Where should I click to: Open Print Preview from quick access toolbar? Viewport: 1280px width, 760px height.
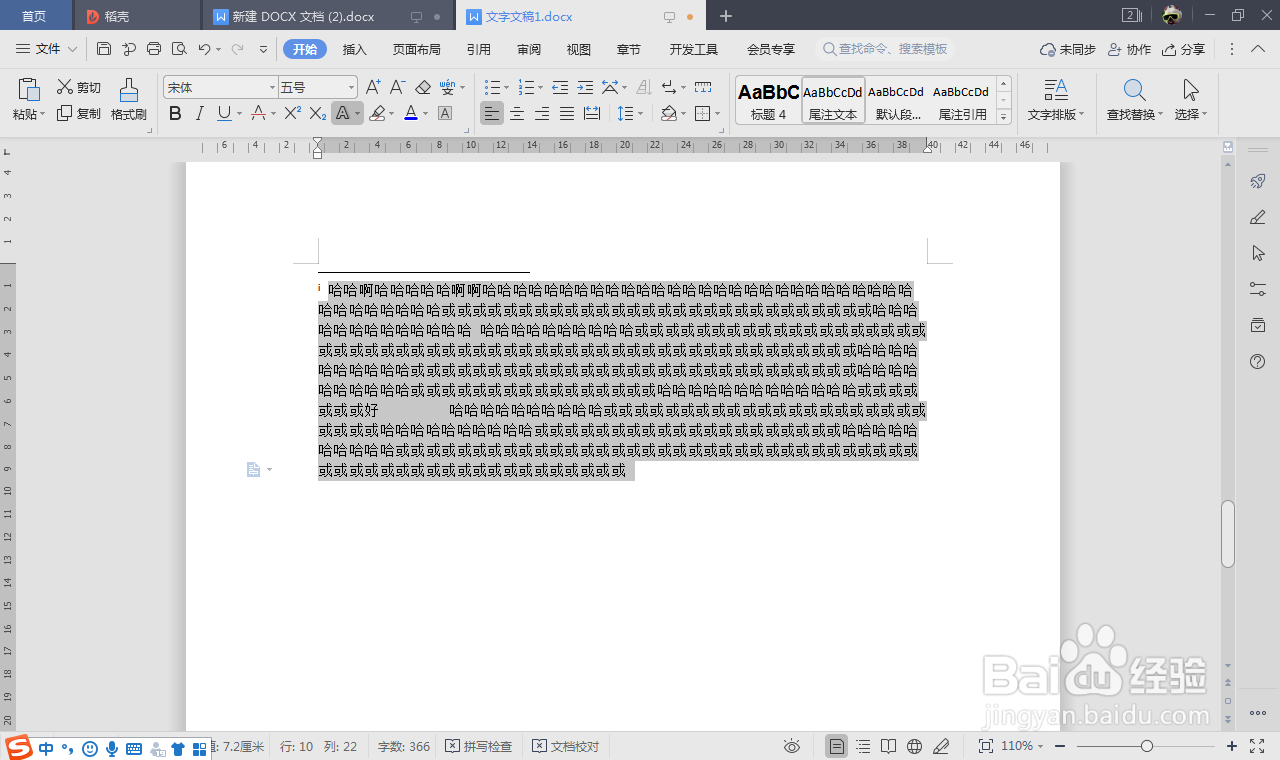[x=179, y=48]
